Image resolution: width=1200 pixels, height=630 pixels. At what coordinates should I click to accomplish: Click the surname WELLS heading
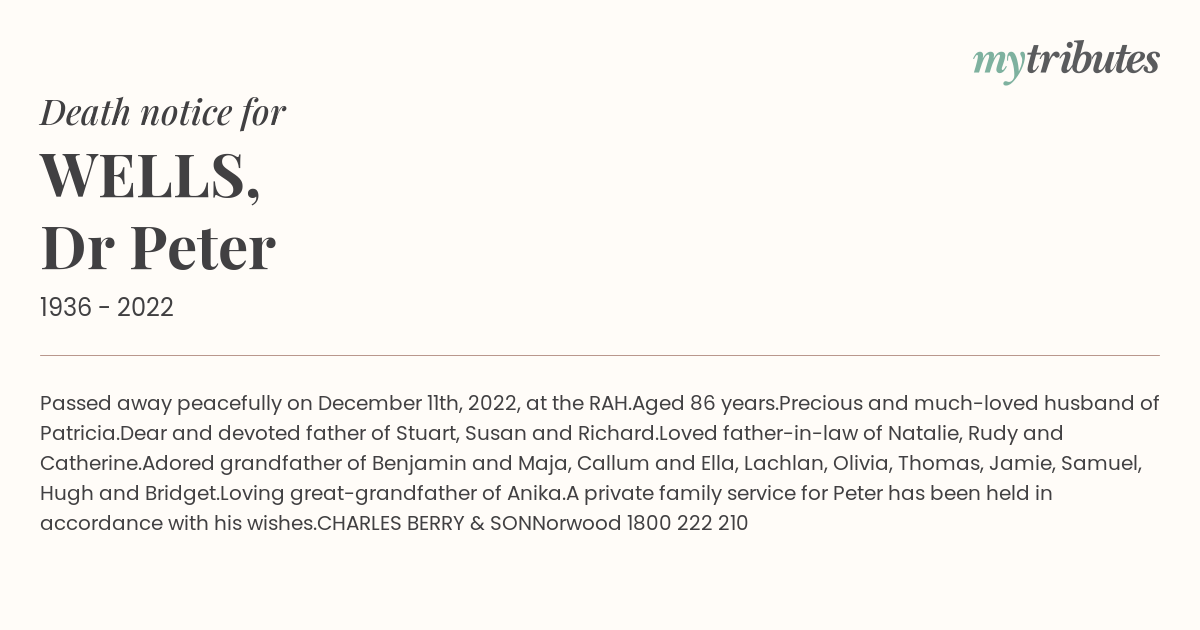150,176
